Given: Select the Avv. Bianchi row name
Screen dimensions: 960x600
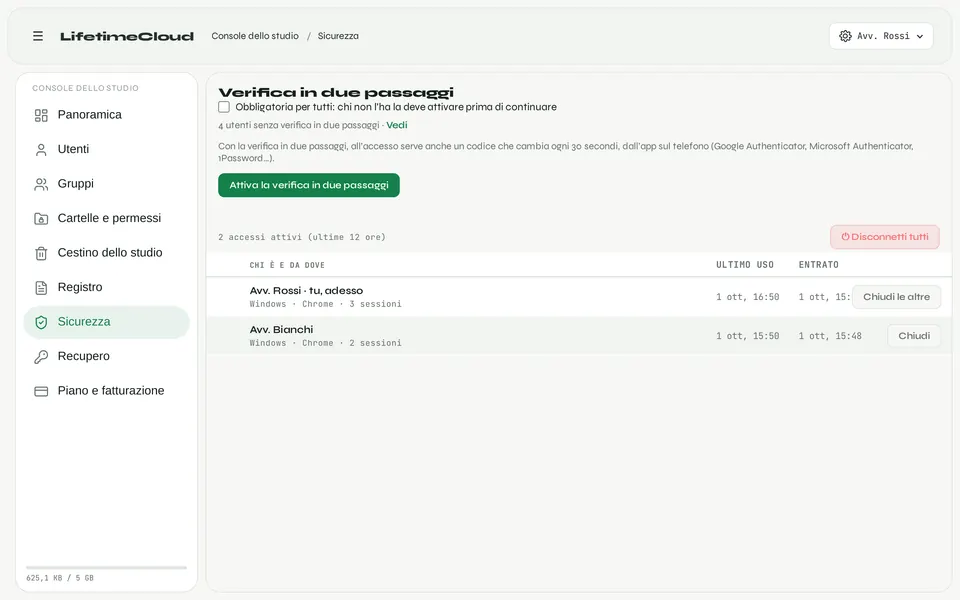Looking at the screenshot, I should (281, 329).
